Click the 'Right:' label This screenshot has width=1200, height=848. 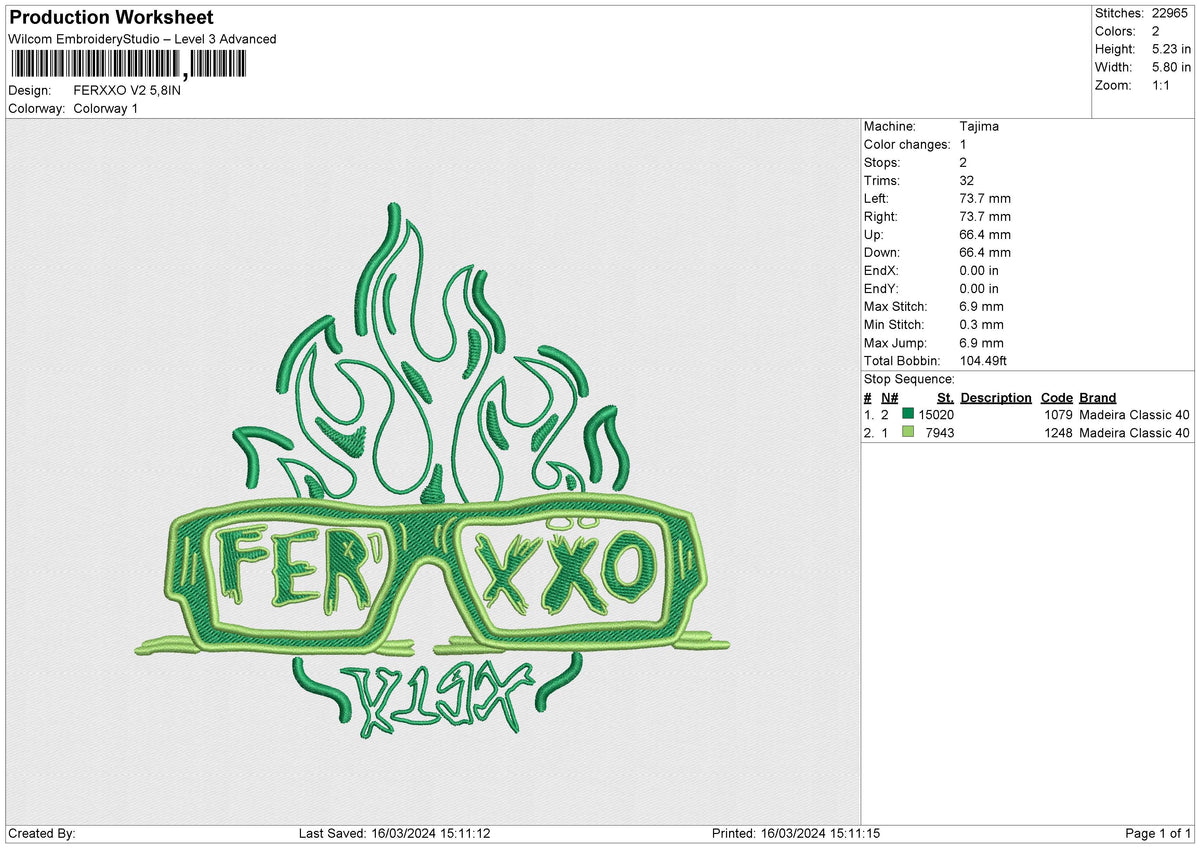point(881,216)
